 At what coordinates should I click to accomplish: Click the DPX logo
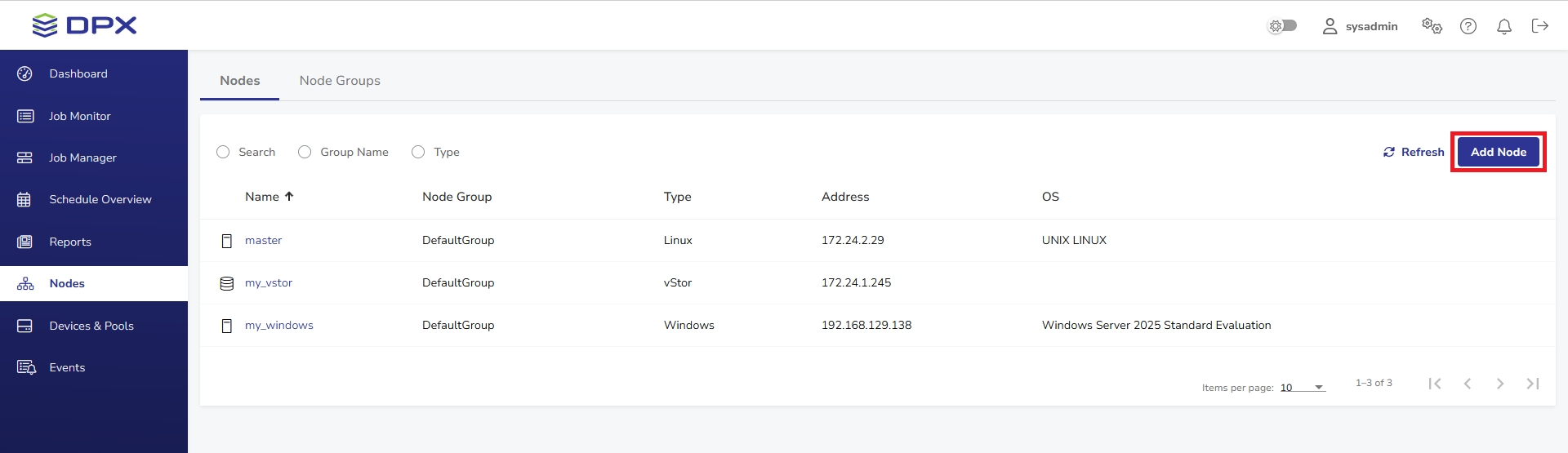click(x=84, y=25)
